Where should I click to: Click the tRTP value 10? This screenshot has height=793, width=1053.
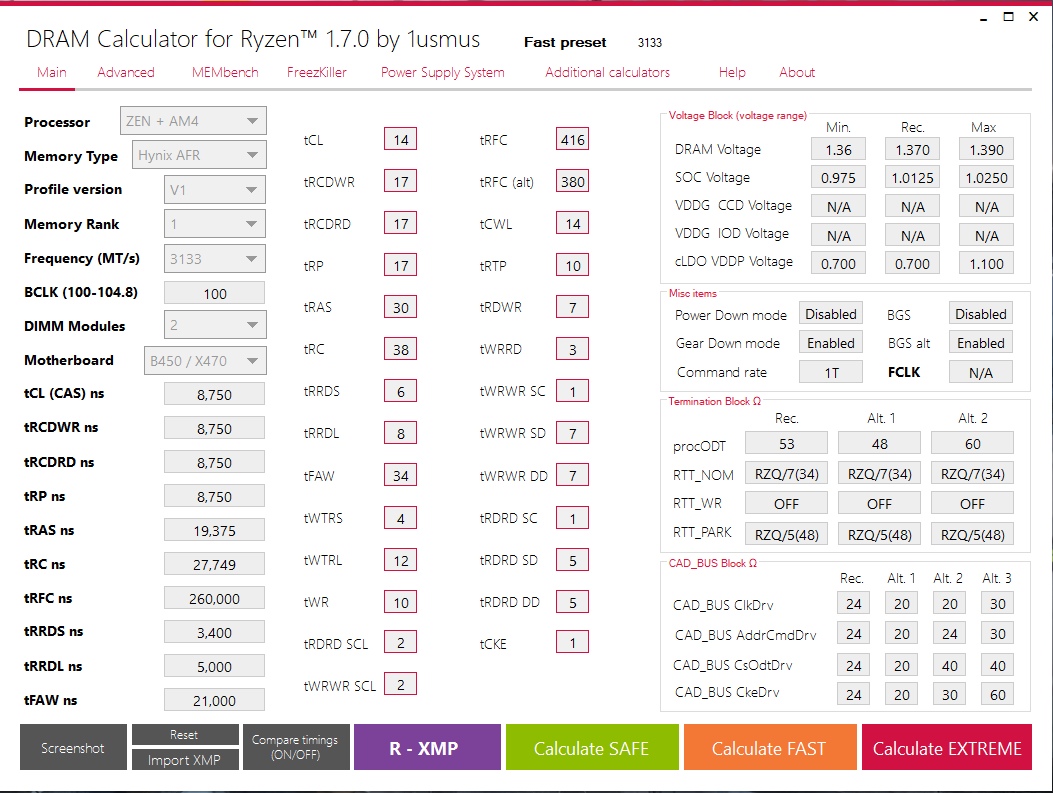[572, 265]
